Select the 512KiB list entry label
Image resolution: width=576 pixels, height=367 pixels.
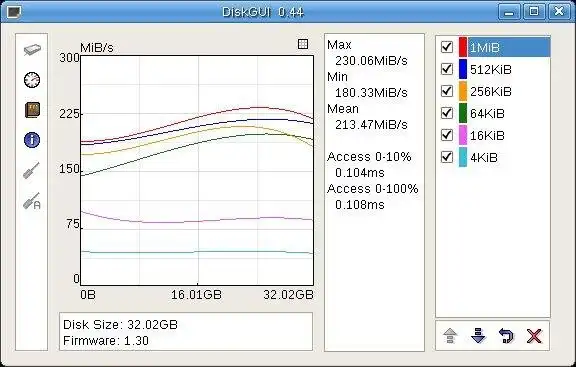[x=491, y=69]
